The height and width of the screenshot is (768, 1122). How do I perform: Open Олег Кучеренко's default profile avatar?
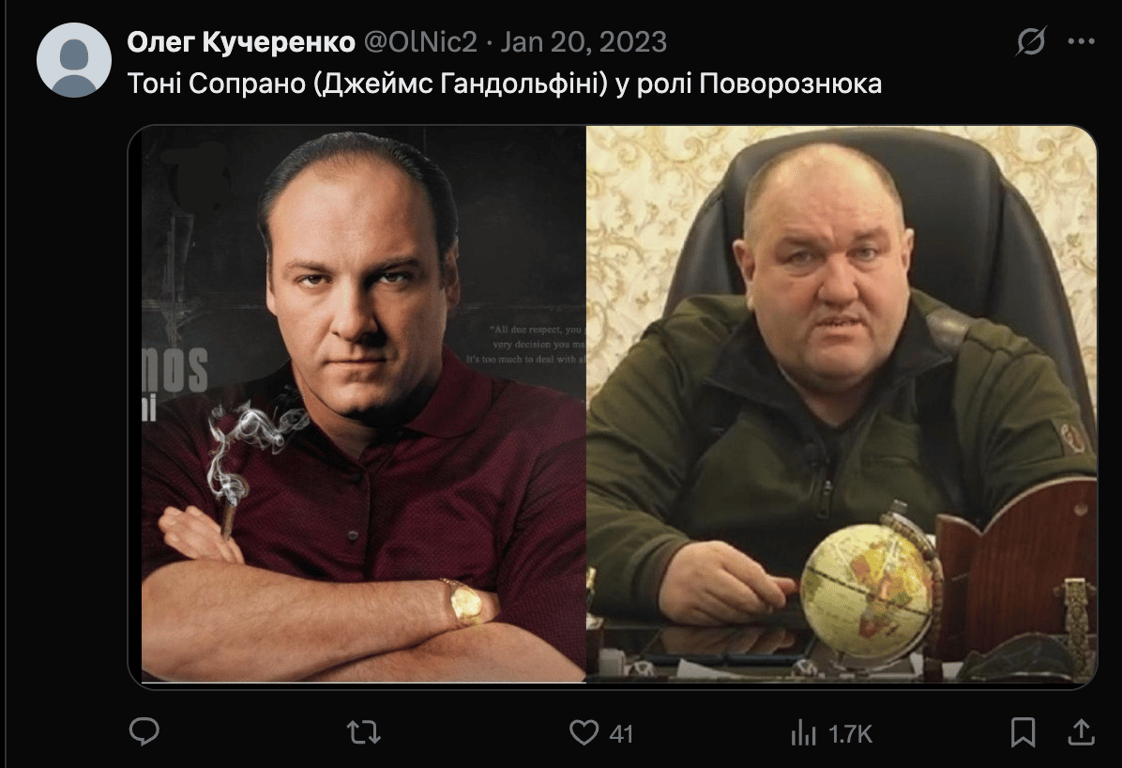click(74, 60)
